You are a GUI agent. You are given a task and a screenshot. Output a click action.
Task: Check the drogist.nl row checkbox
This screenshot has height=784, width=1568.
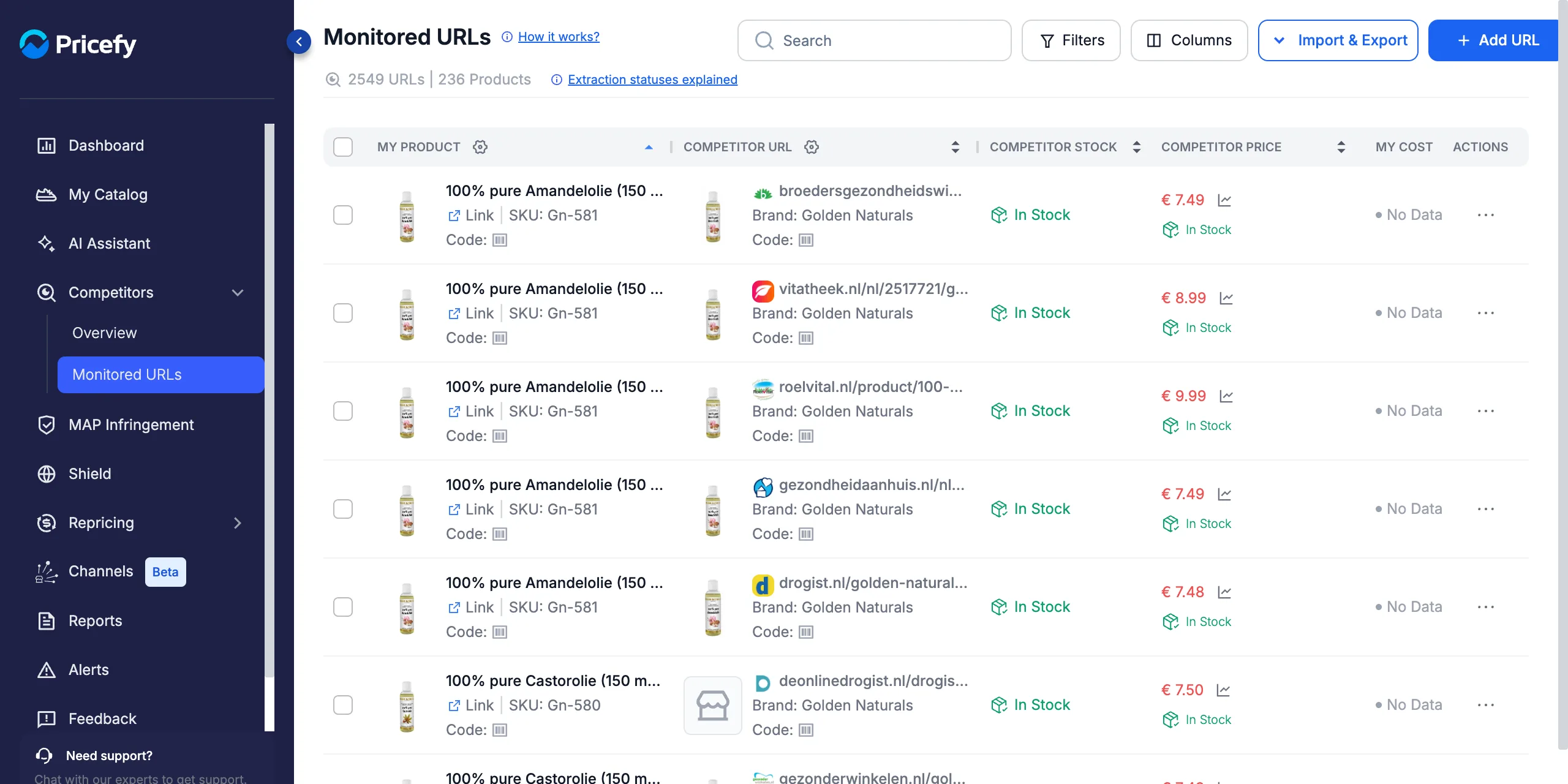point(343,607)
